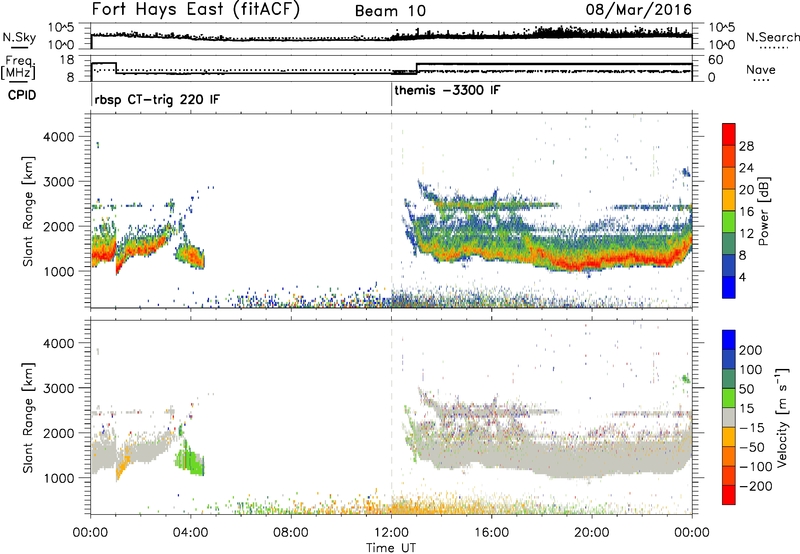Click the red -200 m/s velocity band
Image resolution: width=800 pixels, height=554 pixels.
729,495
